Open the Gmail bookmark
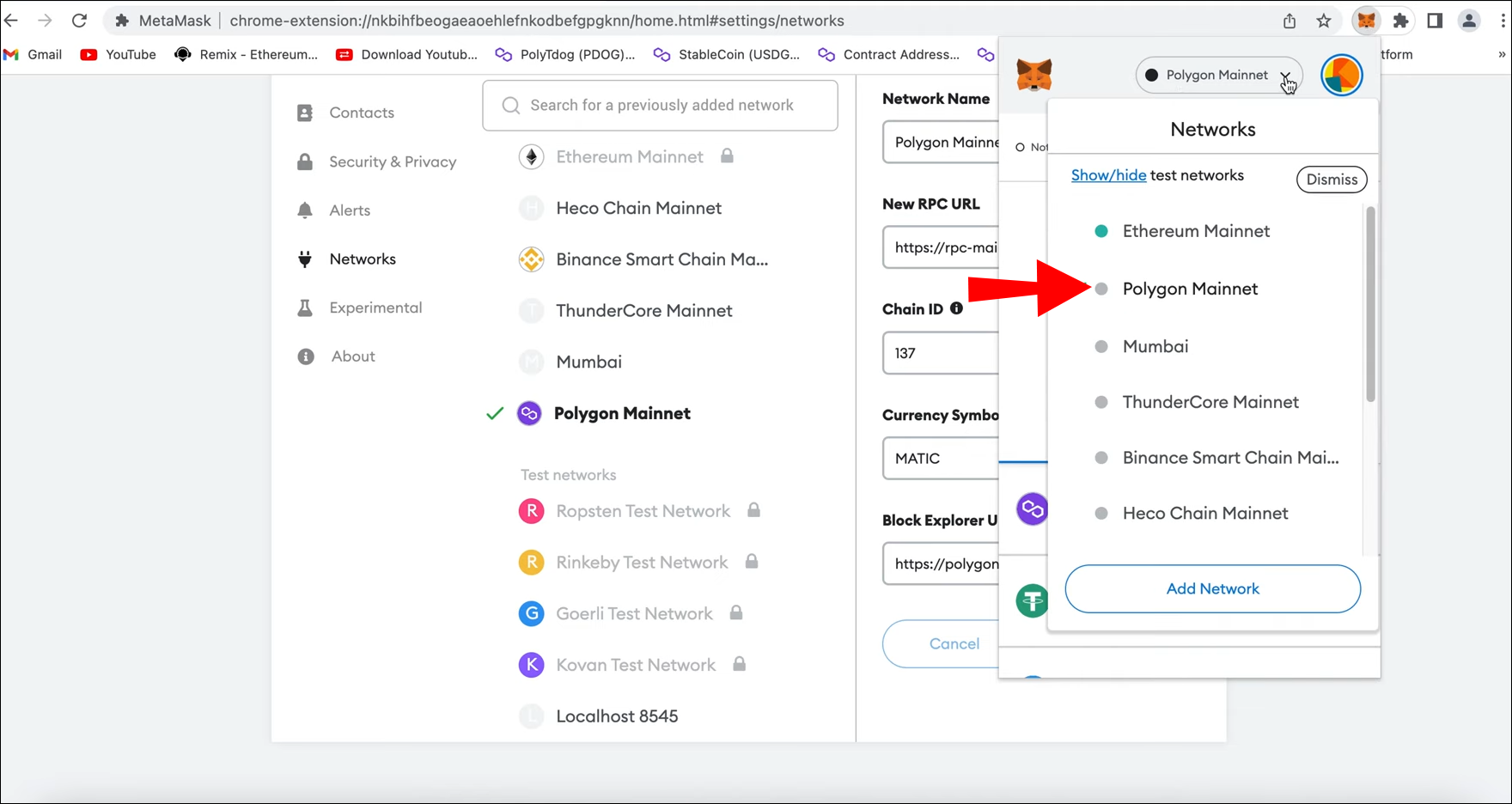Image resolution: width=1512 pixels, height=804 pixels. [x=34, y=54]
